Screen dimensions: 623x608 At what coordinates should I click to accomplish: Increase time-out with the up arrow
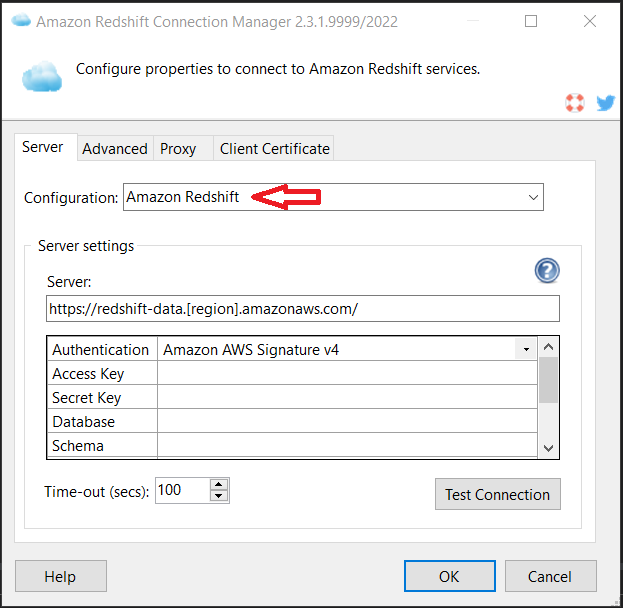tap(219, 484)
